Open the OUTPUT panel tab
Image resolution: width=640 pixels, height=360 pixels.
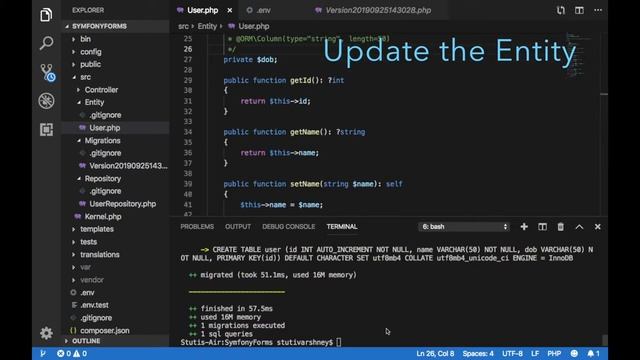(238, 227)
